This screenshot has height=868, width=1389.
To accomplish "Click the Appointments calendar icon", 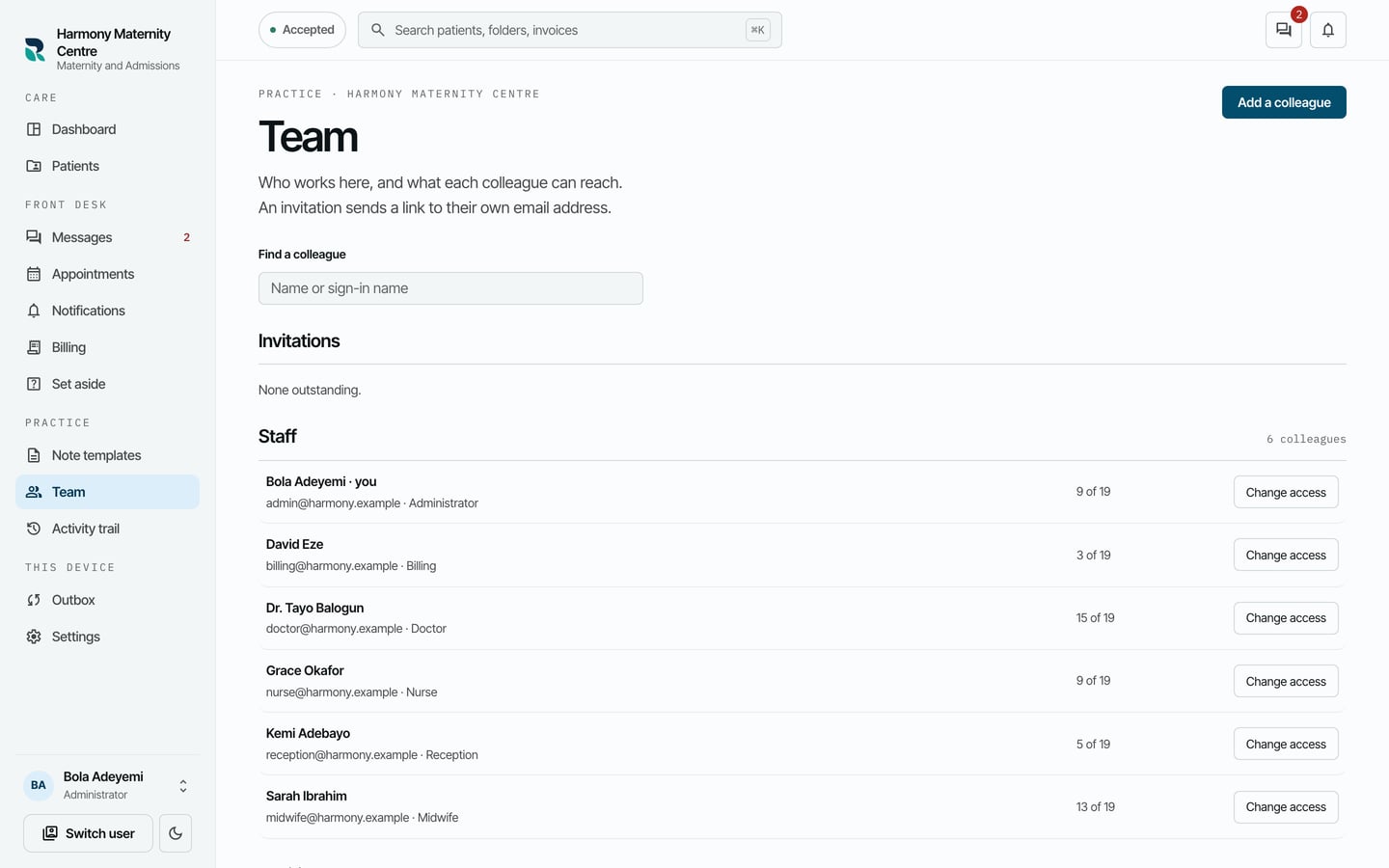I will pos(34,274).
